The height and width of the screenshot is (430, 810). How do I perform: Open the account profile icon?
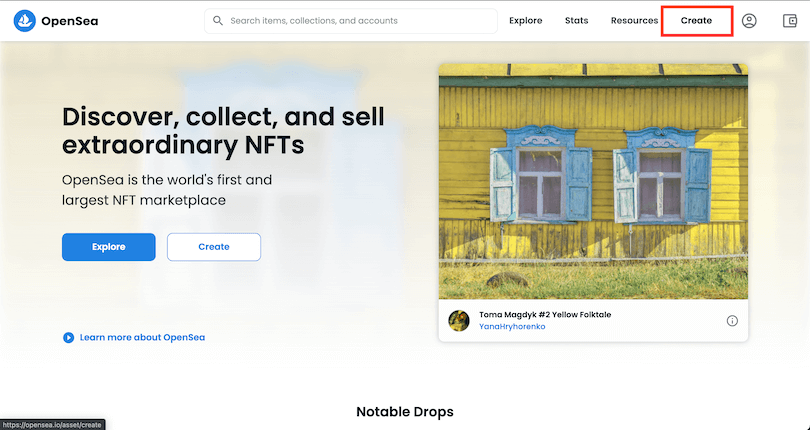point(749,21)
